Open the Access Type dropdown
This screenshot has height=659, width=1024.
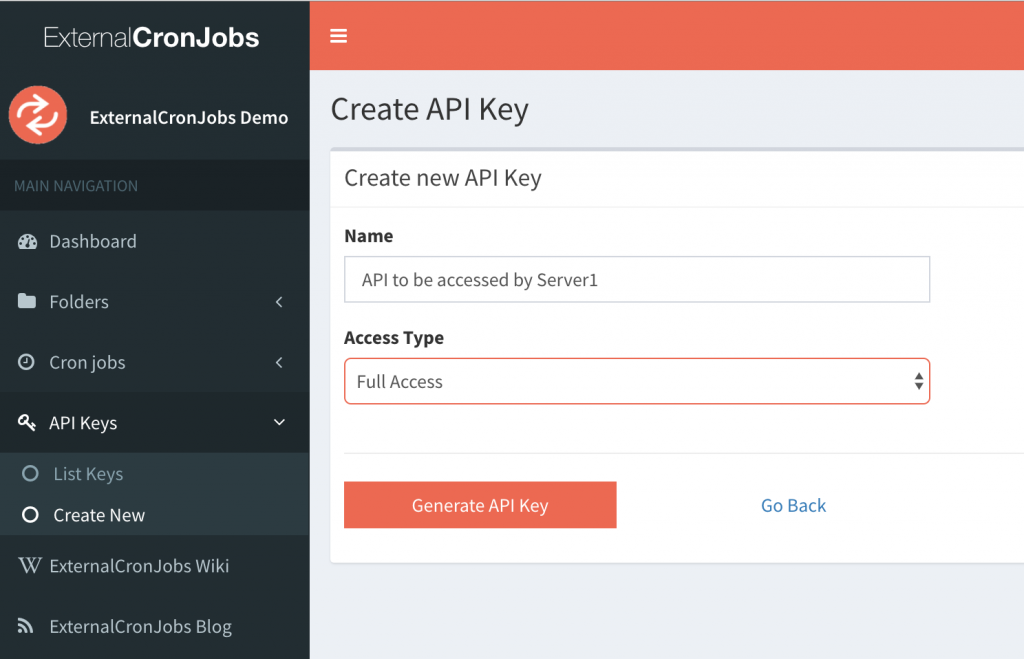[x=637, y=381]
